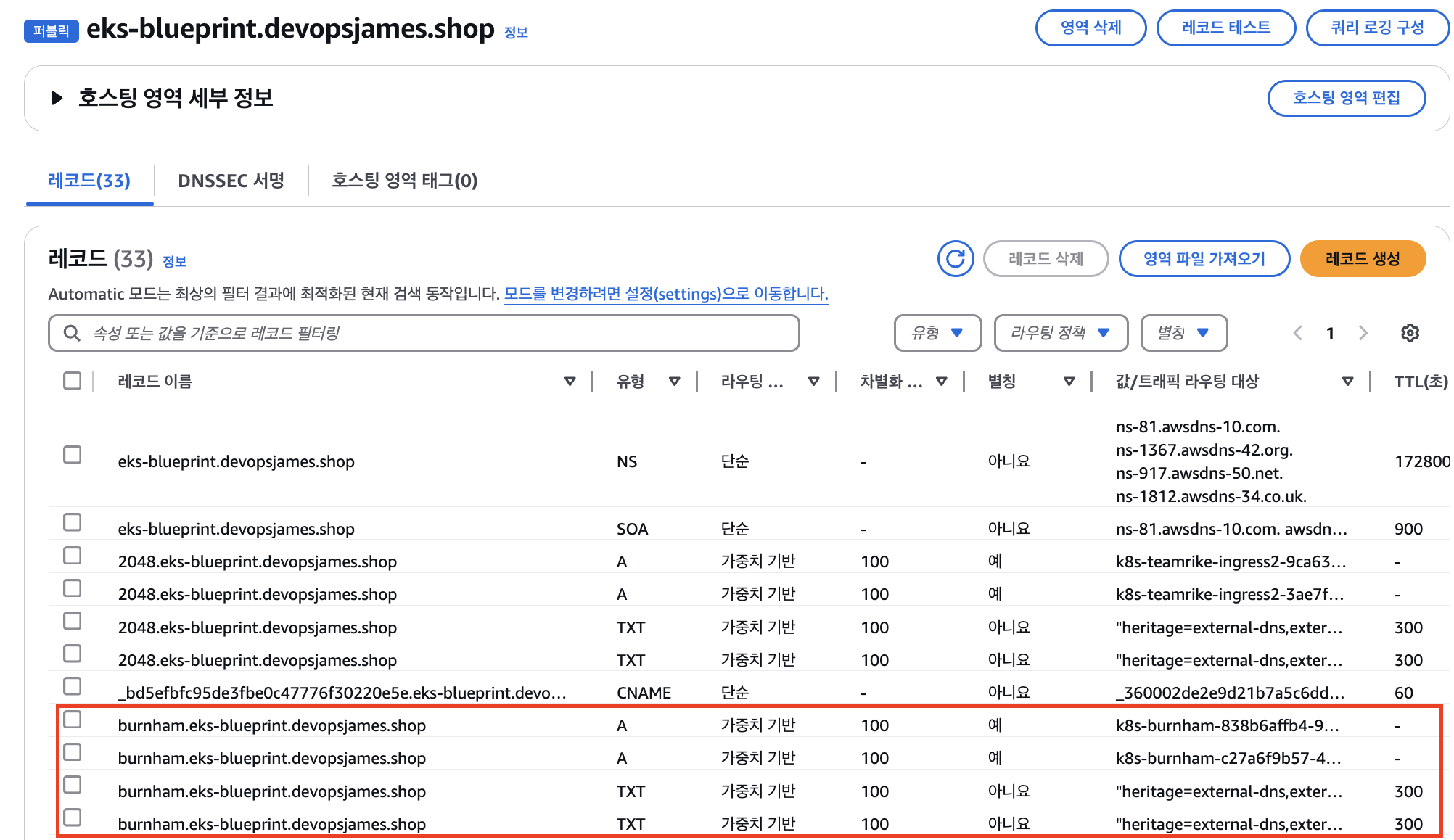Image resolution: width=1454 pixels, height=840 pixels.
Task: Click the refresh records icon
Action: (x=955, y=259)
